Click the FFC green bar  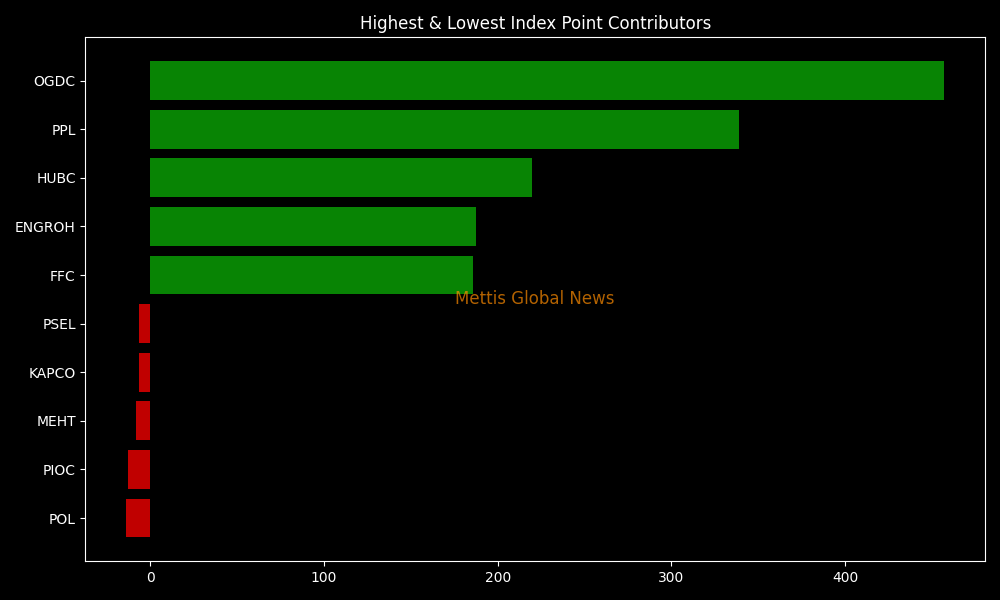[311, 275]
